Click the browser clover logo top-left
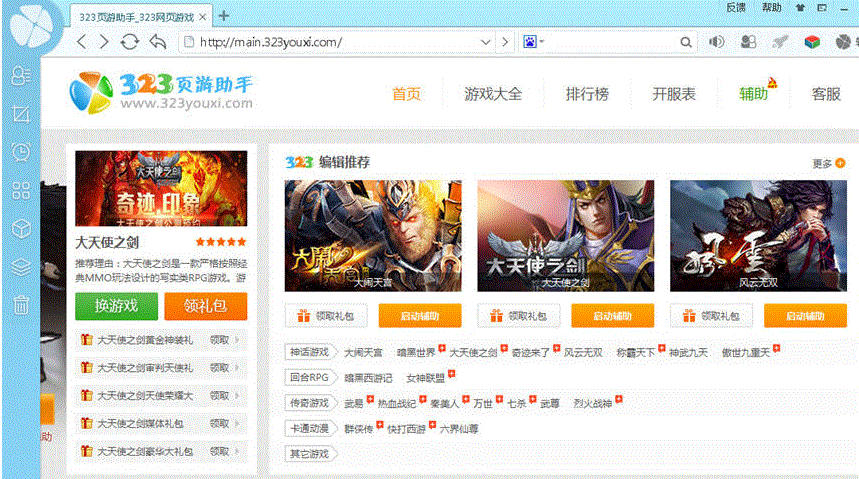This screenshot has width=859, height=479. point(31,26)
